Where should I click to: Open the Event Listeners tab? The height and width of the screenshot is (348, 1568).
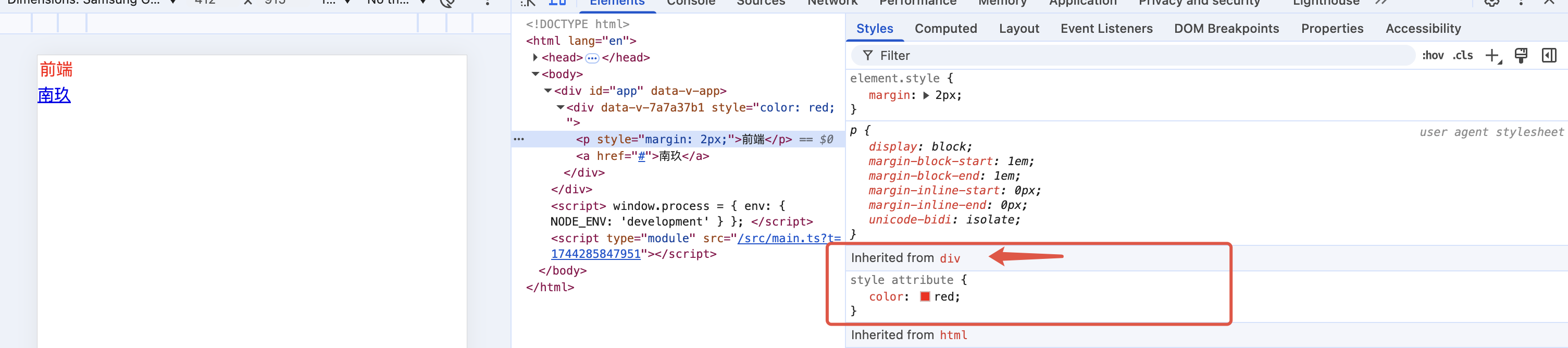[x=1106, y=29]
